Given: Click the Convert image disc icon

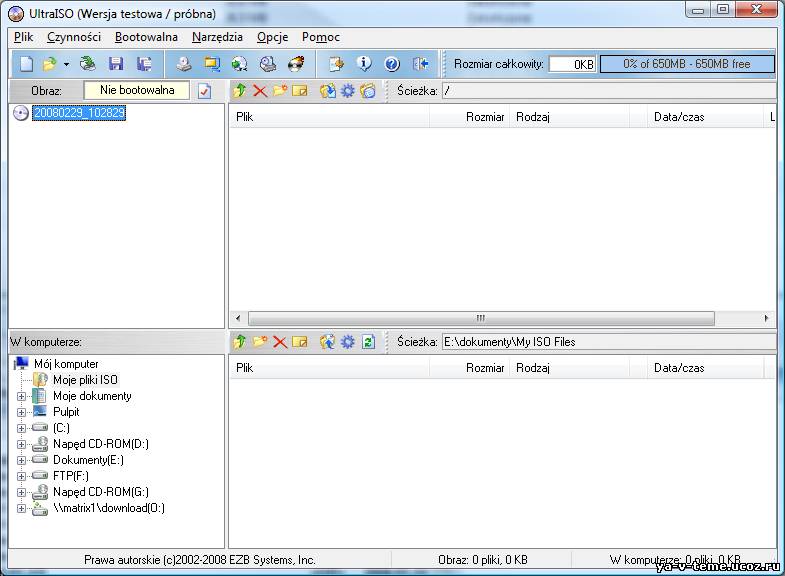Looking at the screenshot, I should tap(240, 64).
